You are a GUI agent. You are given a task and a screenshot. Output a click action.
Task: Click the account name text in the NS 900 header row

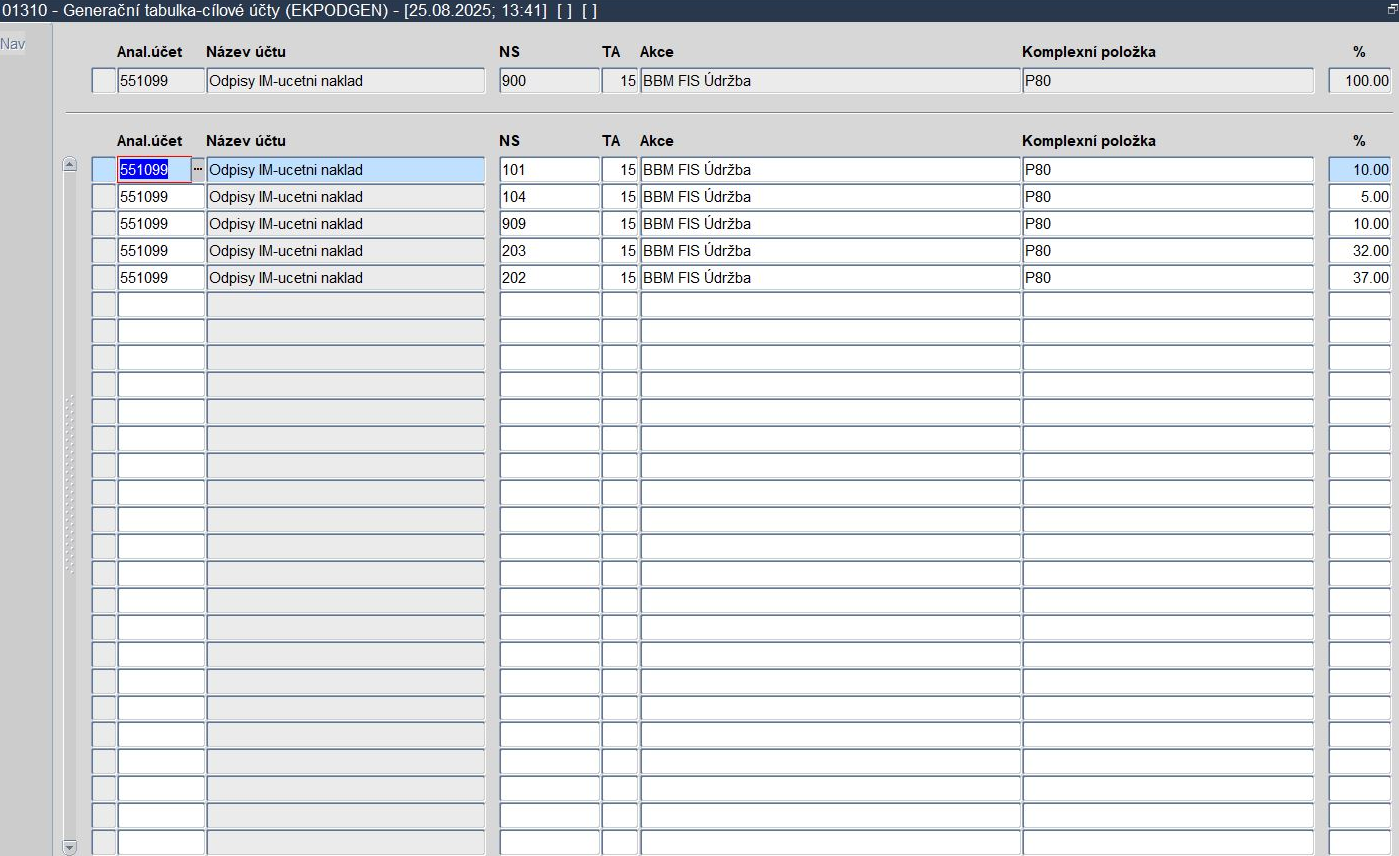(286, 81)
